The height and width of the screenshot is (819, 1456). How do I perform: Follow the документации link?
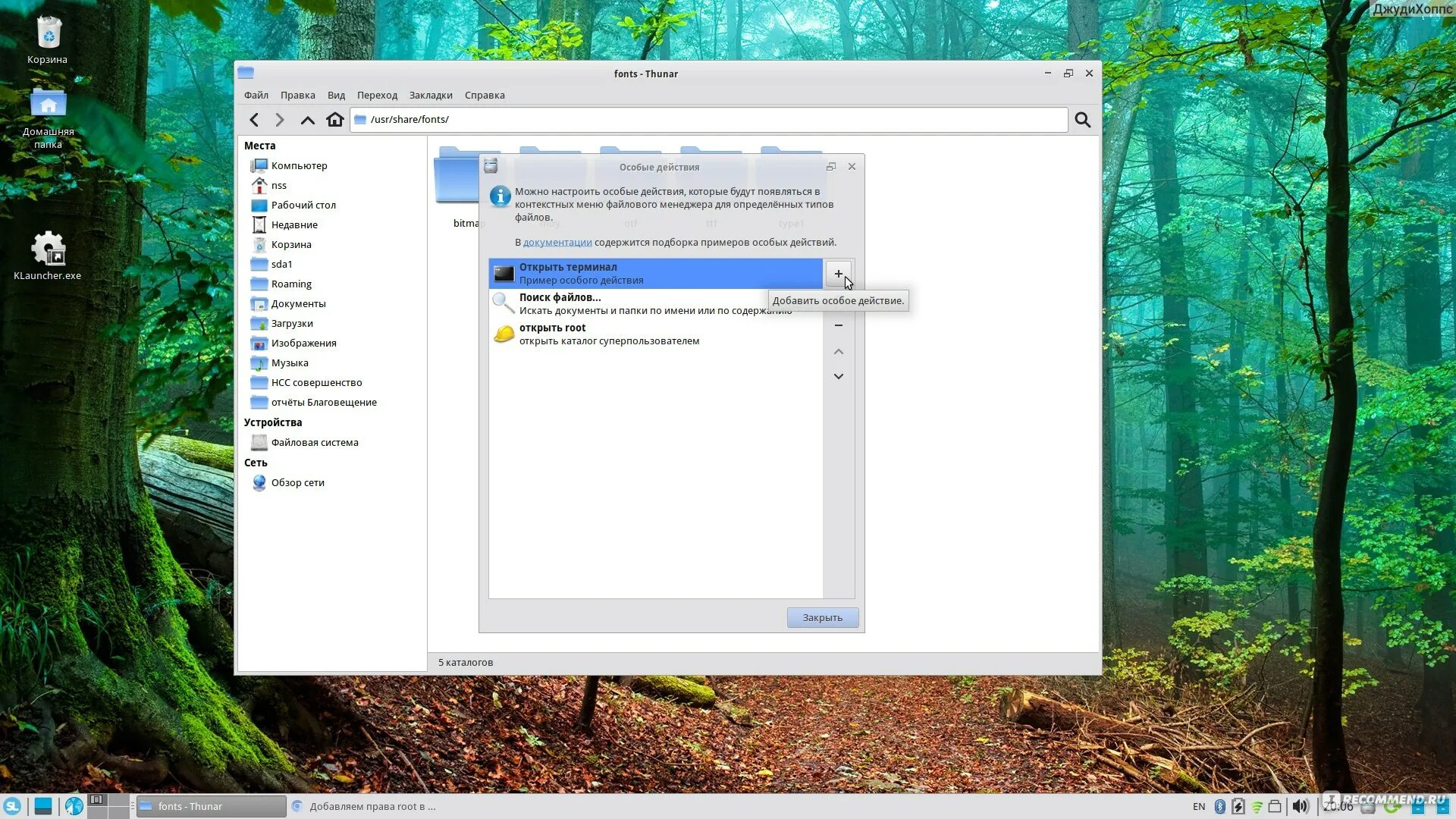coord(557,243)
